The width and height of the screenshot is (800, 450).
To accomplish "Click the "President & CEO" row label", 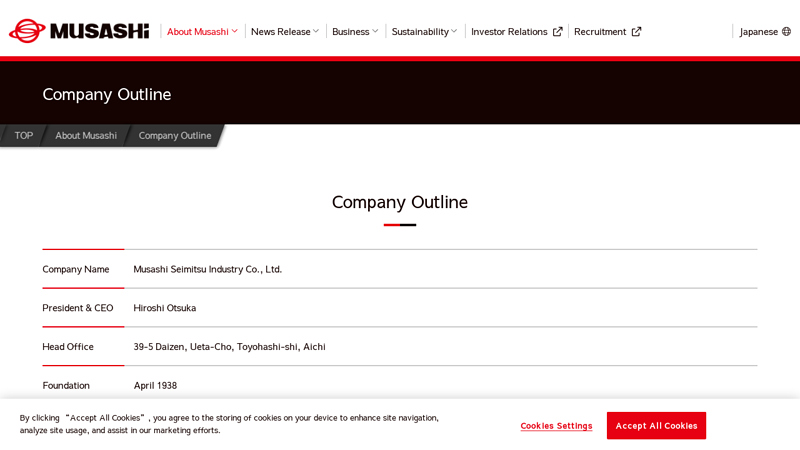I will pyautogui.click(x=78, y=308).
